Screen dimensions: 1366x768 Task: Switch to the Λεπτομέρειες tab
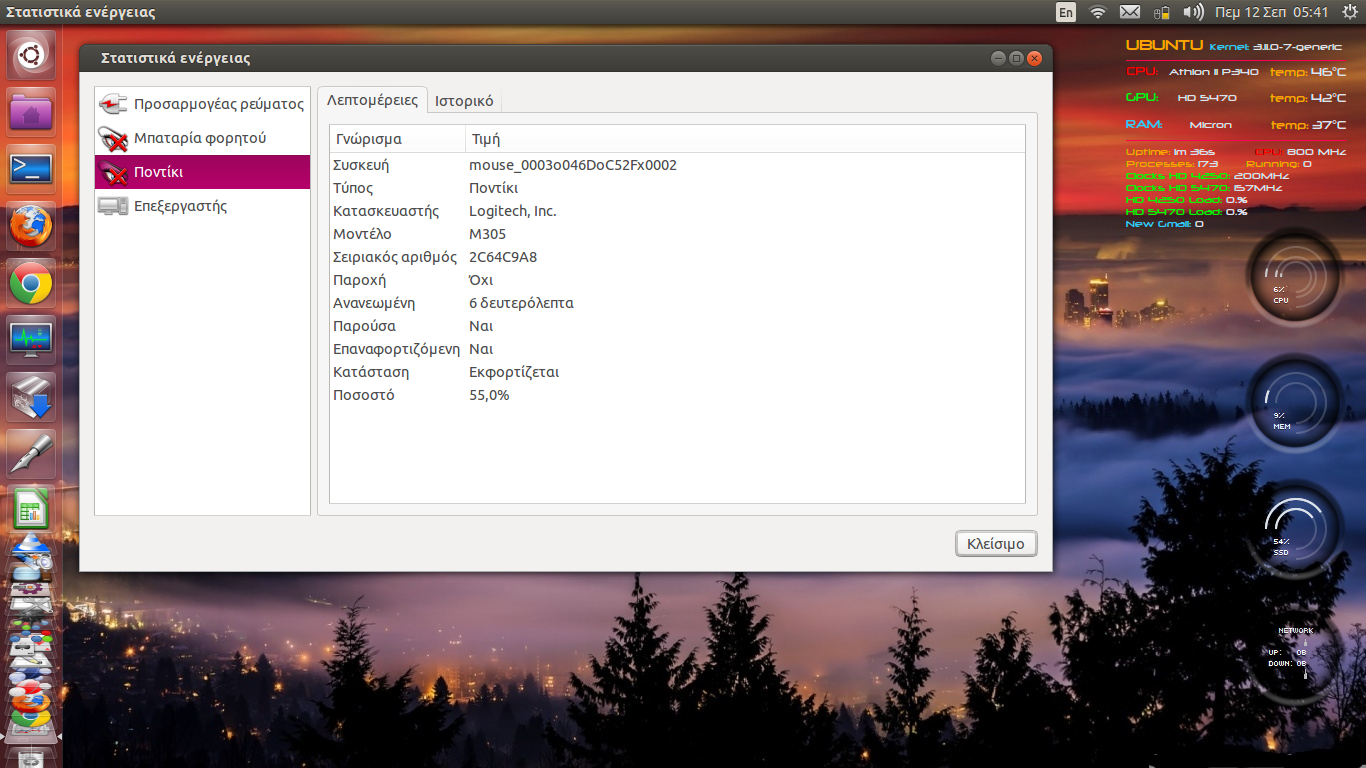(372, 100)
